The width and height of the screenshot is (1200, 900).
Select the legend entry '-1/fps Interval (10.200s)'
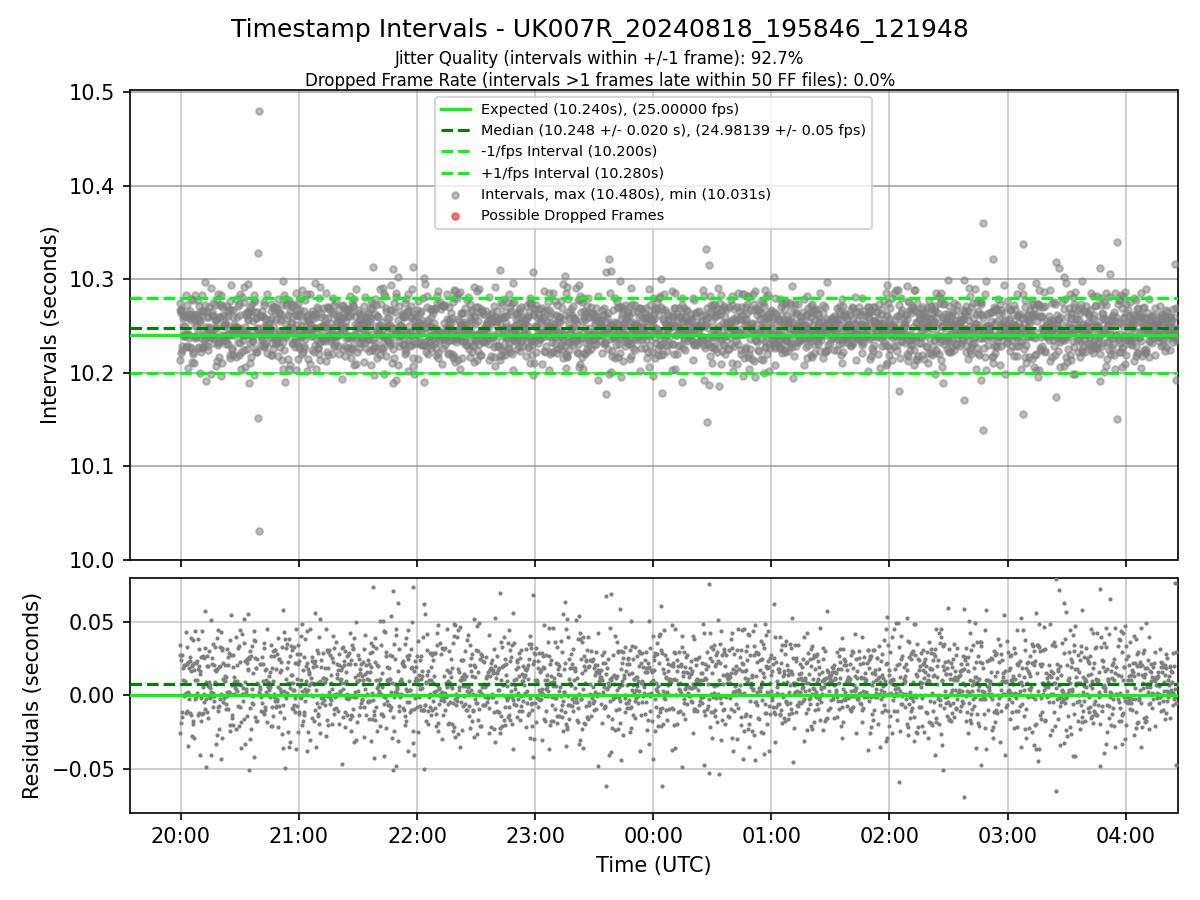(569, 151)
